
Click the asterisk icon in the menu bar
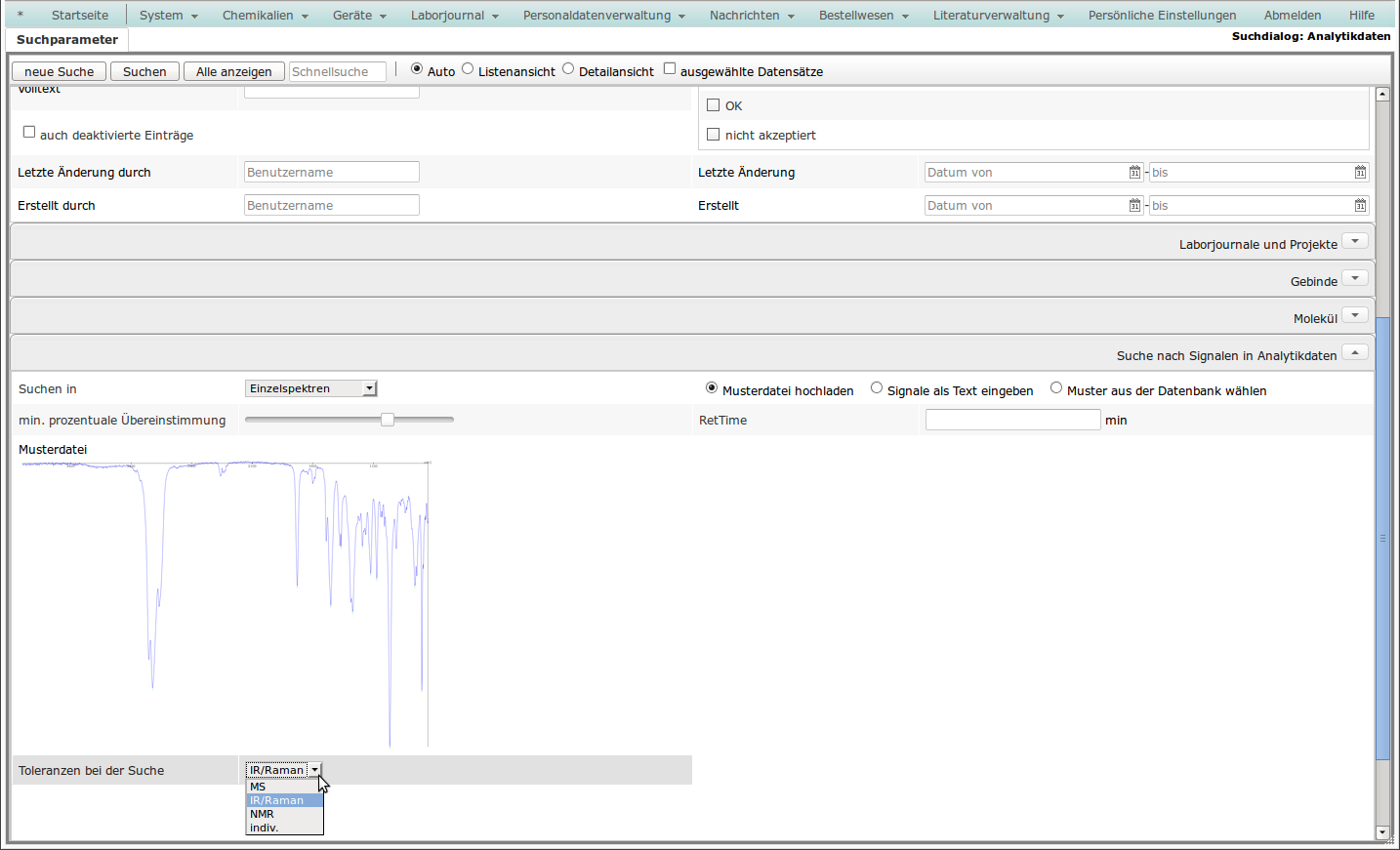pos(21,16)
